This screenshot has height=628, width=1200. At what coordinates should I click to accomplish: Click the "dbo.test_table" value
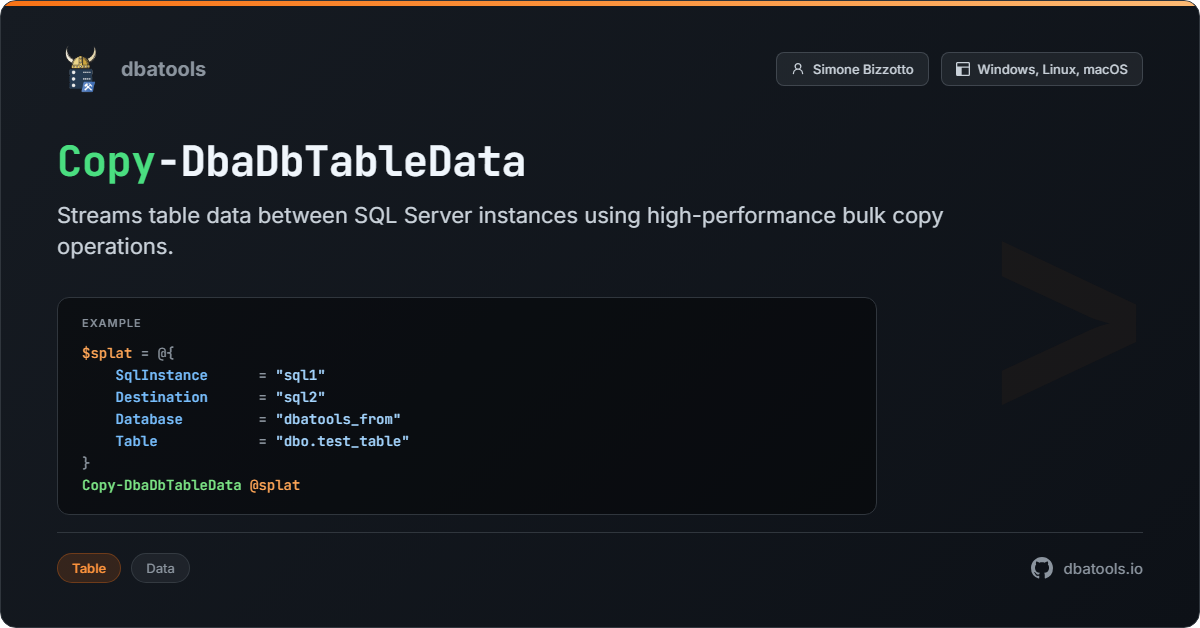coord(343,441)
